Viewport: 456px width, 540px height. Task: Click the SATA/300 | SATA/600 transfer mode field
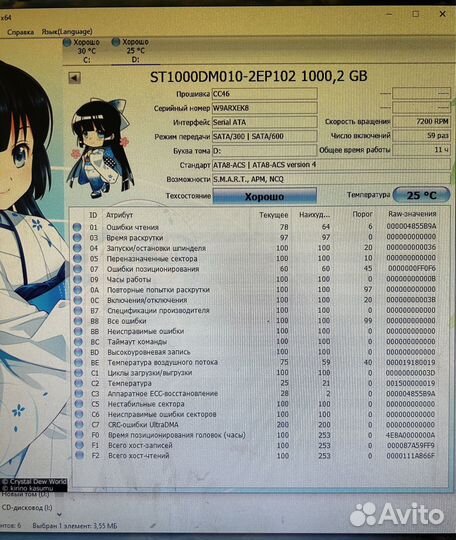[265, 136]
